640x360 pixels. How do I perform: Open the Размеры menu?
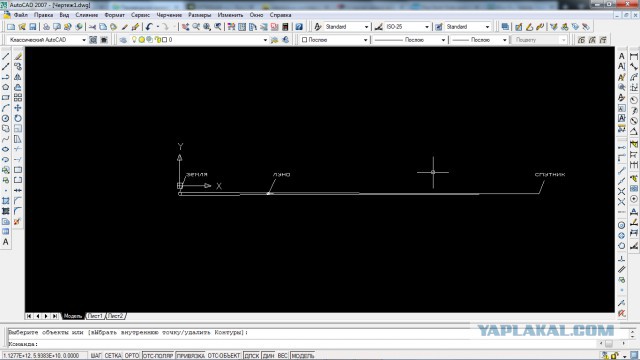pyautogui.click(x=200, y=15)
